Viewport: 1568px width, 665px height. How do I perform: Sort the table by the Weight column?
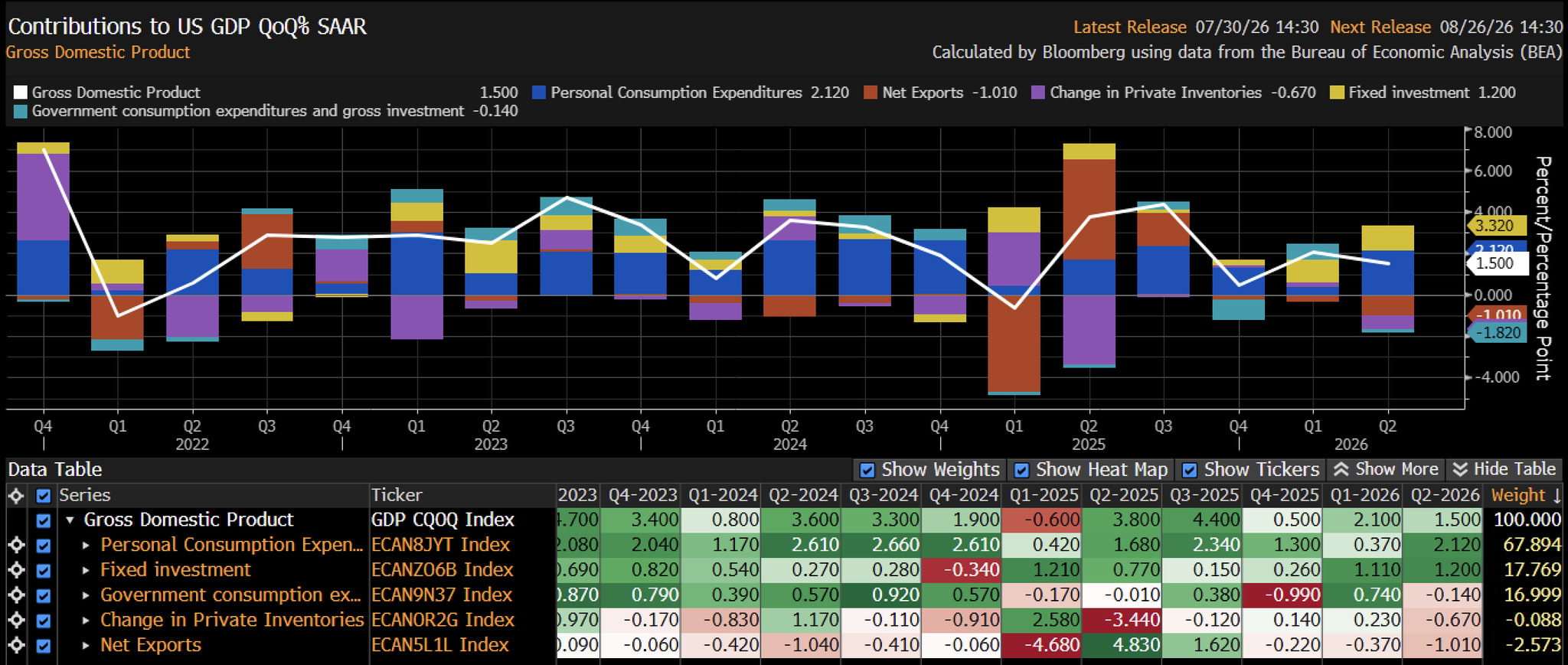pyautogui.click(x=1526, y=495)
